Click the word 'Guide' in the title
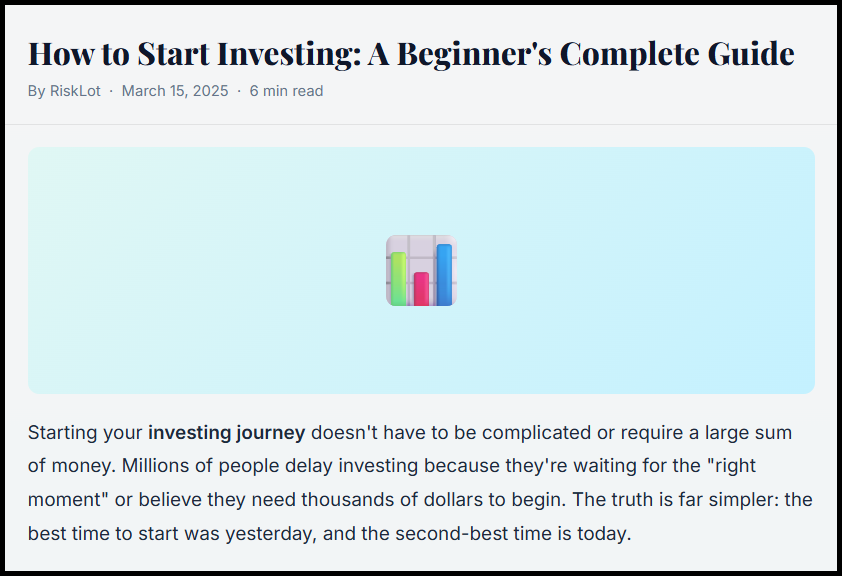The width and height of the screenshot is (842, 576). [751, 54]
